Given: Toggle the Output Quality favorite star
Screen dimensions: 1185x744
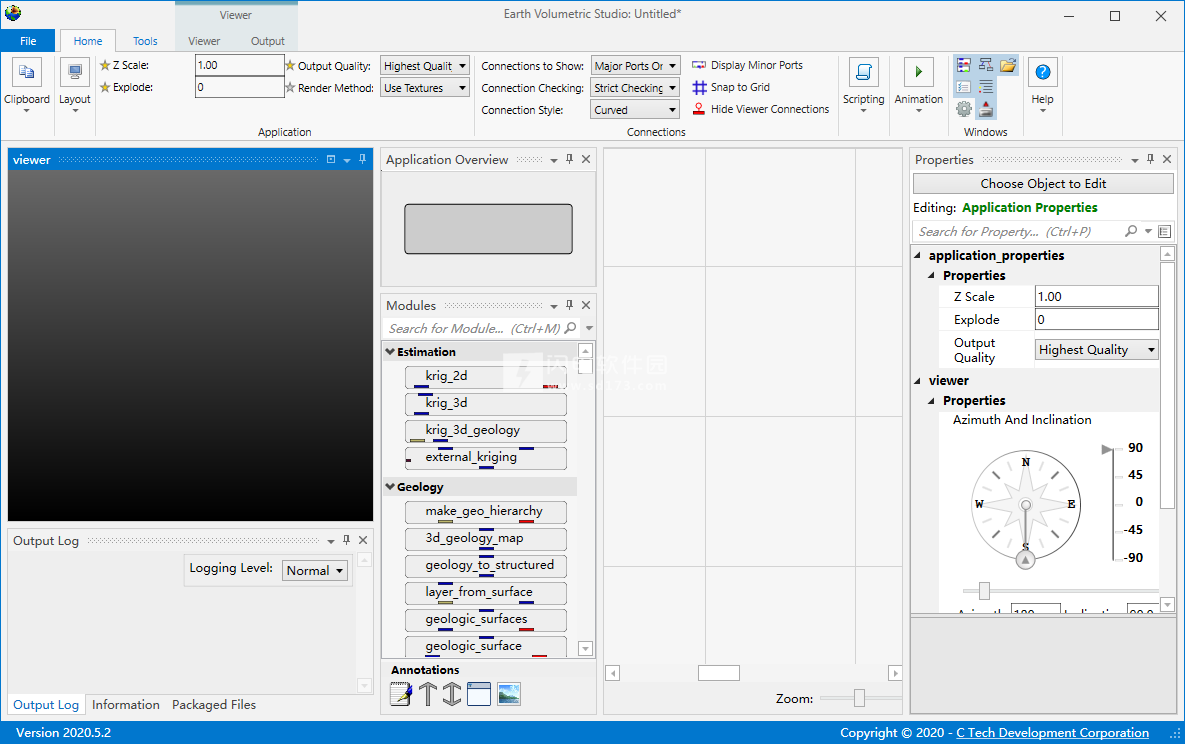Looking at the screenshot, I should [290, 66].
